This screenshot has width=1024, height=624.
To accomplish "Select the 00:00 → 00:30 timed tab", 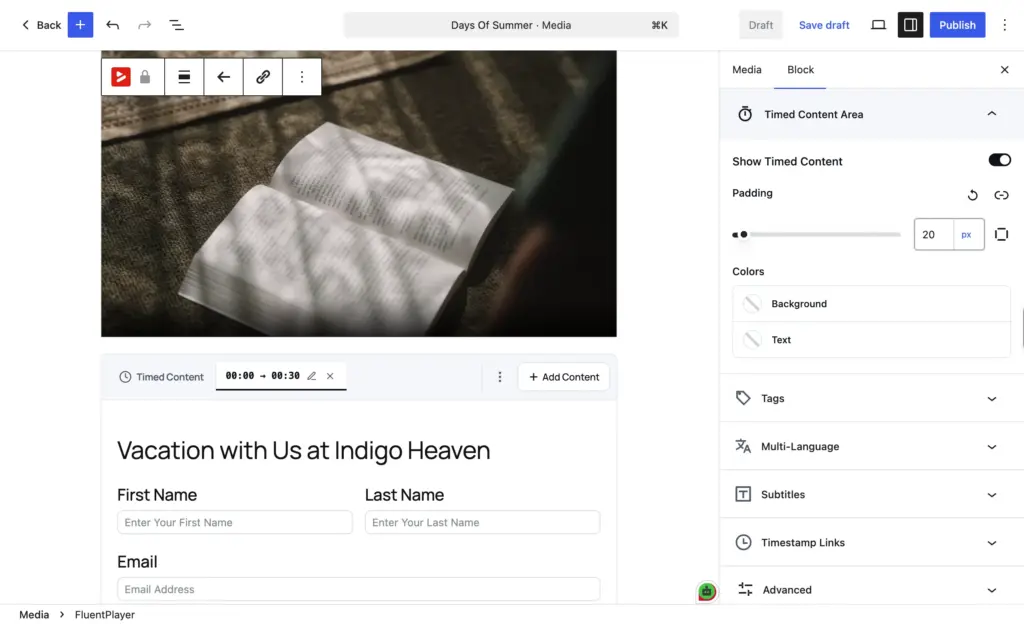I will 263,376.
